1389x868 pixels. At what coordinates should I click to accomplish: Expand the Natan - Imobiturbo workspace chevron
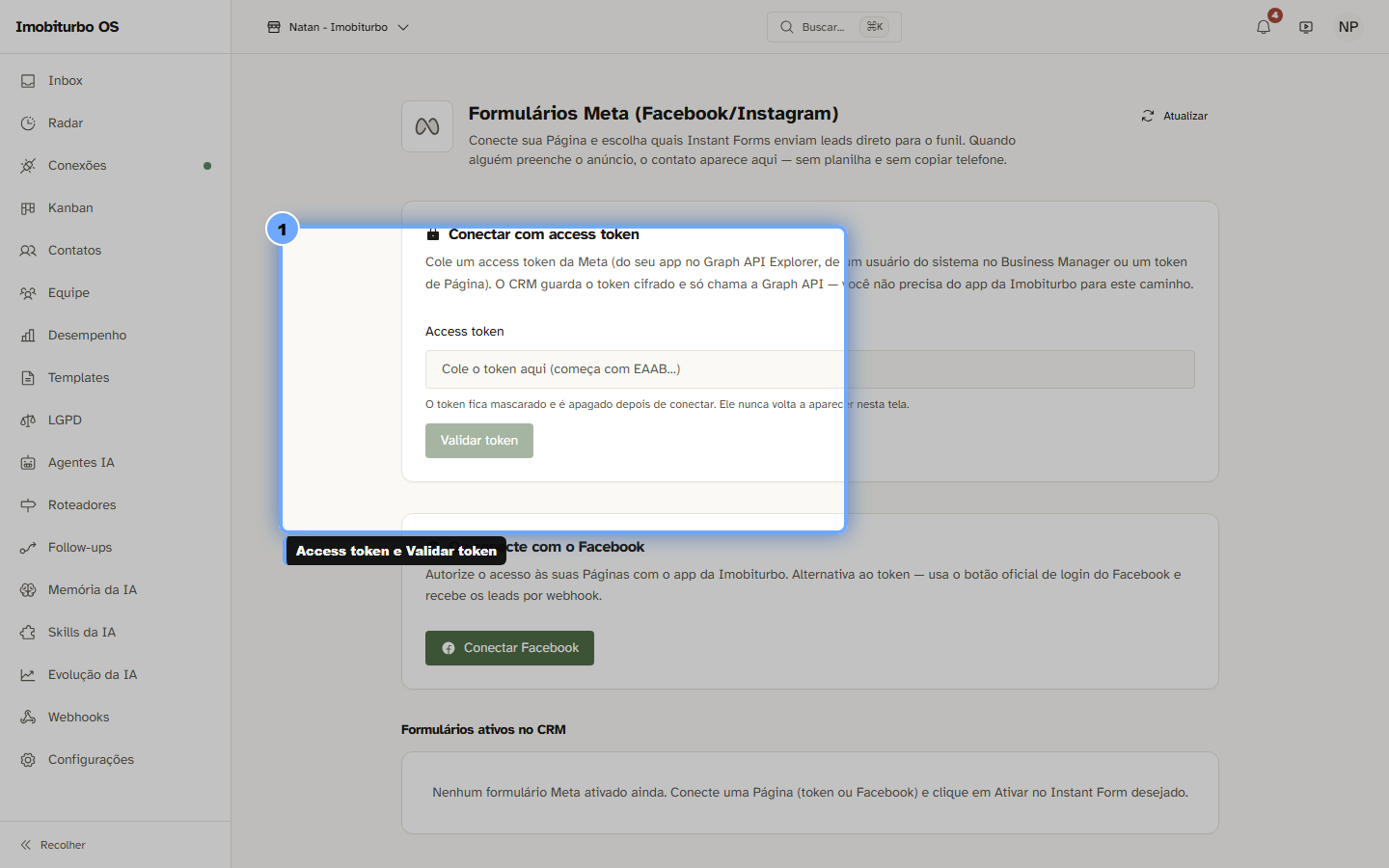click(x=403, y=27)
